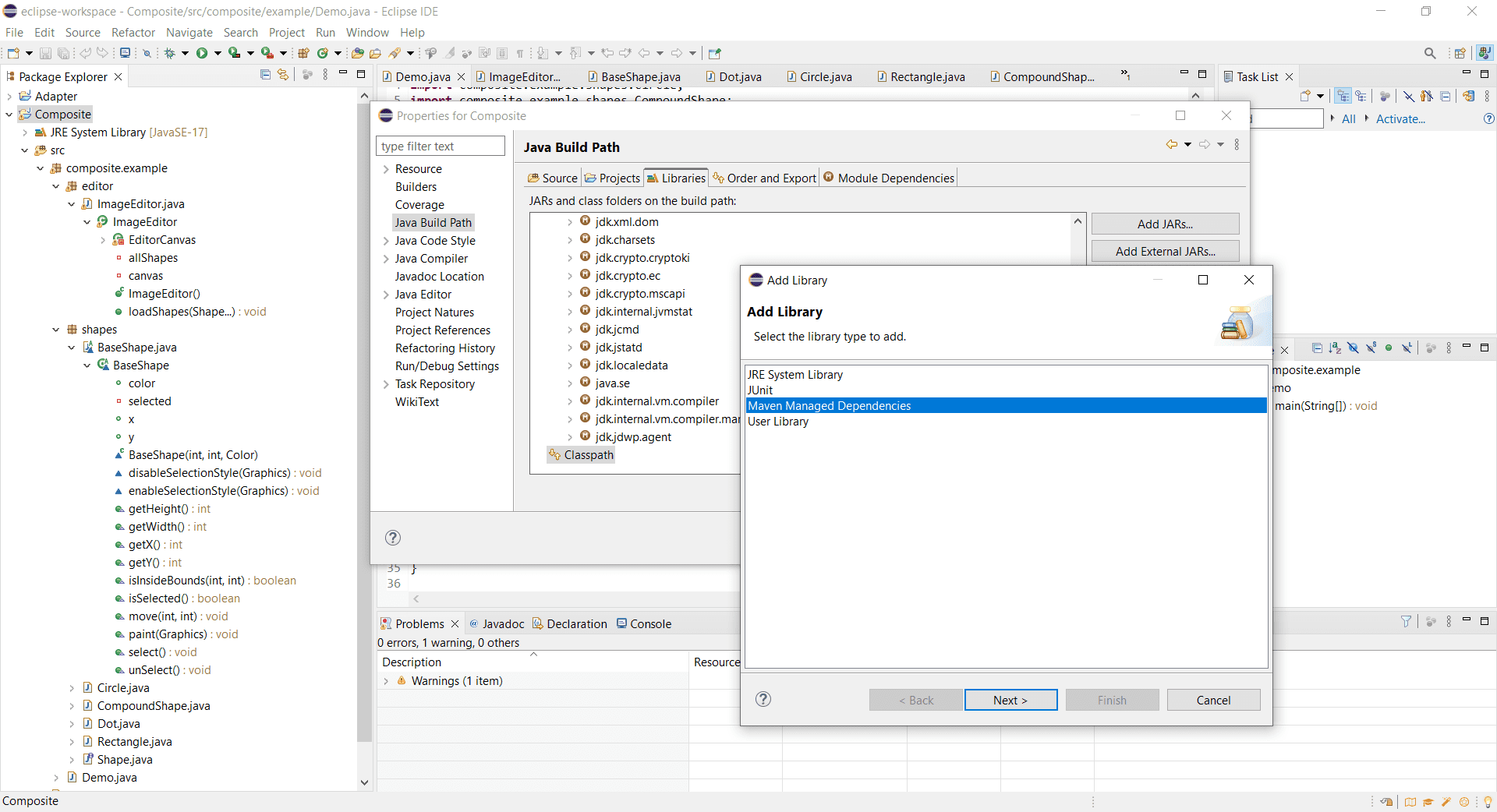Toggle Hide Fields in Outline toolbar
This screenshot has width=1497, height=812.
[x=1353, y=348]
